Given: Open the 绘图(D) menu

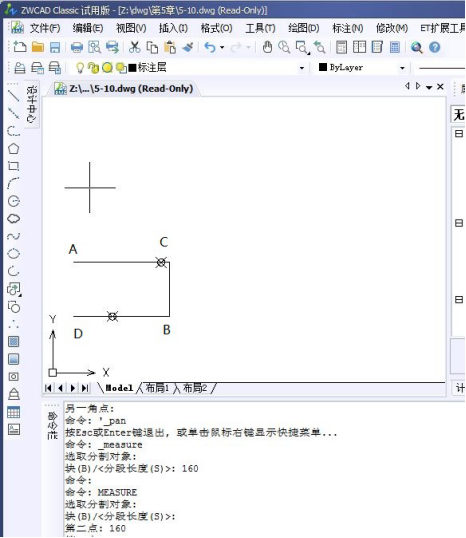Looking at the screenshot, I should point(304,28).
